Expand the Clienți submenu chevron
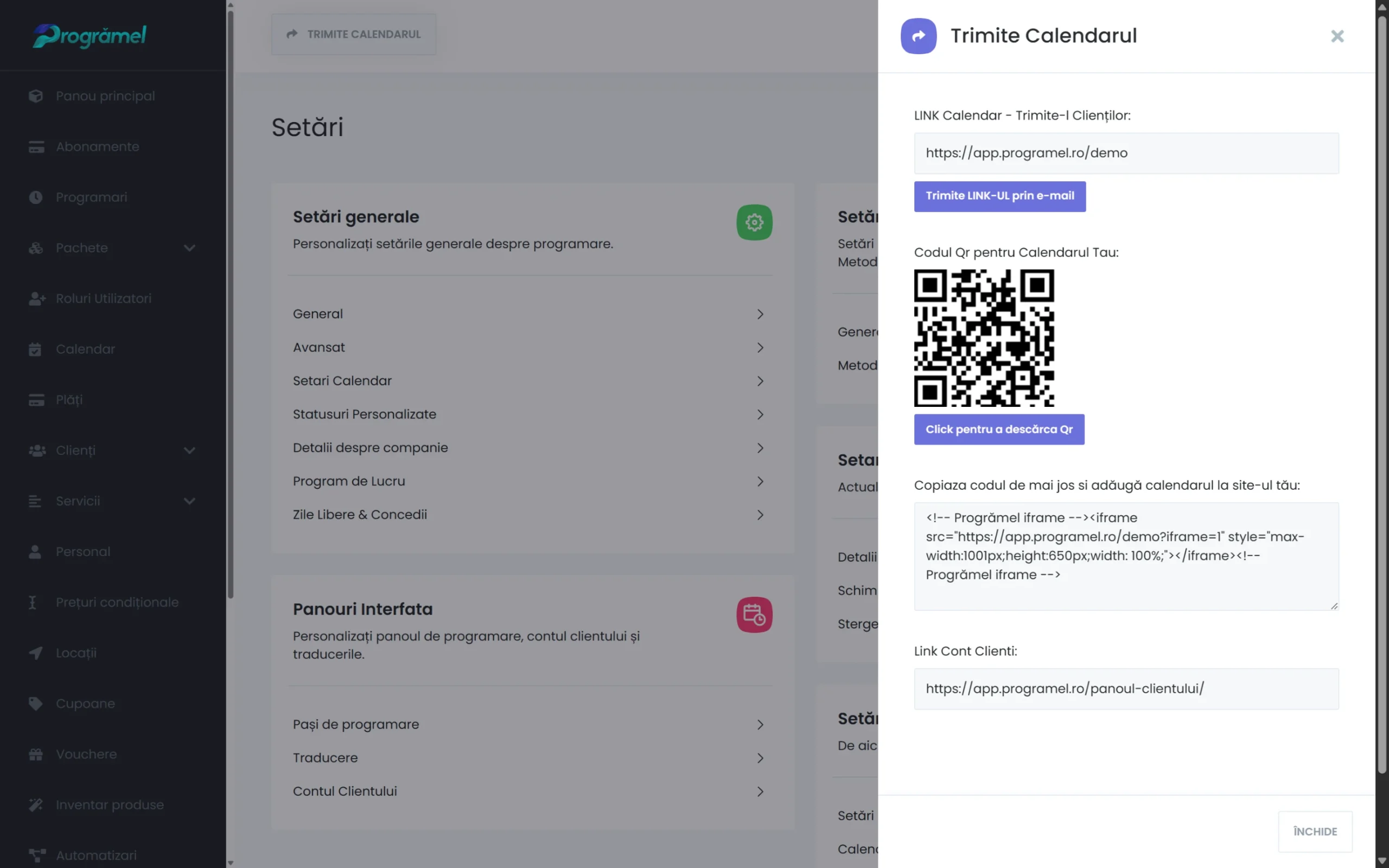Image resolution: width=1389 pixels, height=868 pixels. point(189,451)
